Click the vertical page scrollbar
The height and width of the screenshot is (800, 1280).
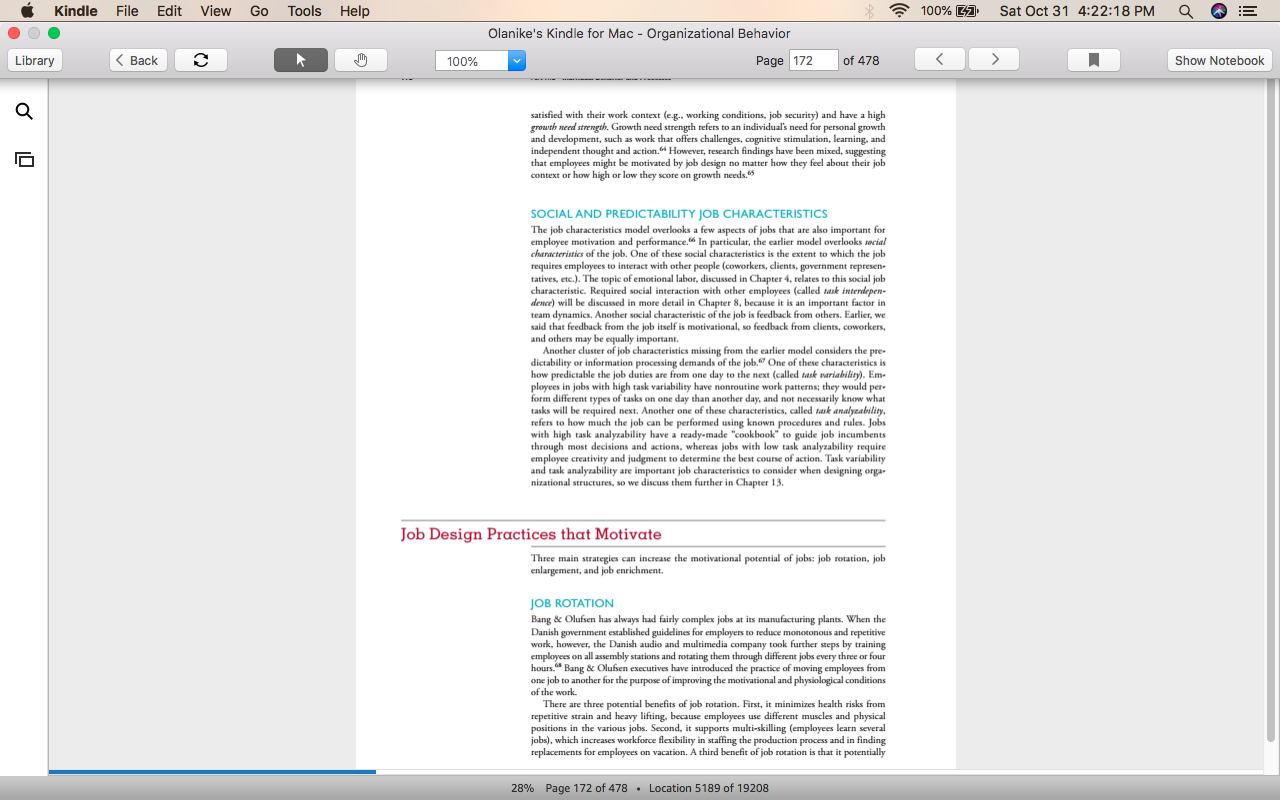[1271, 410]
